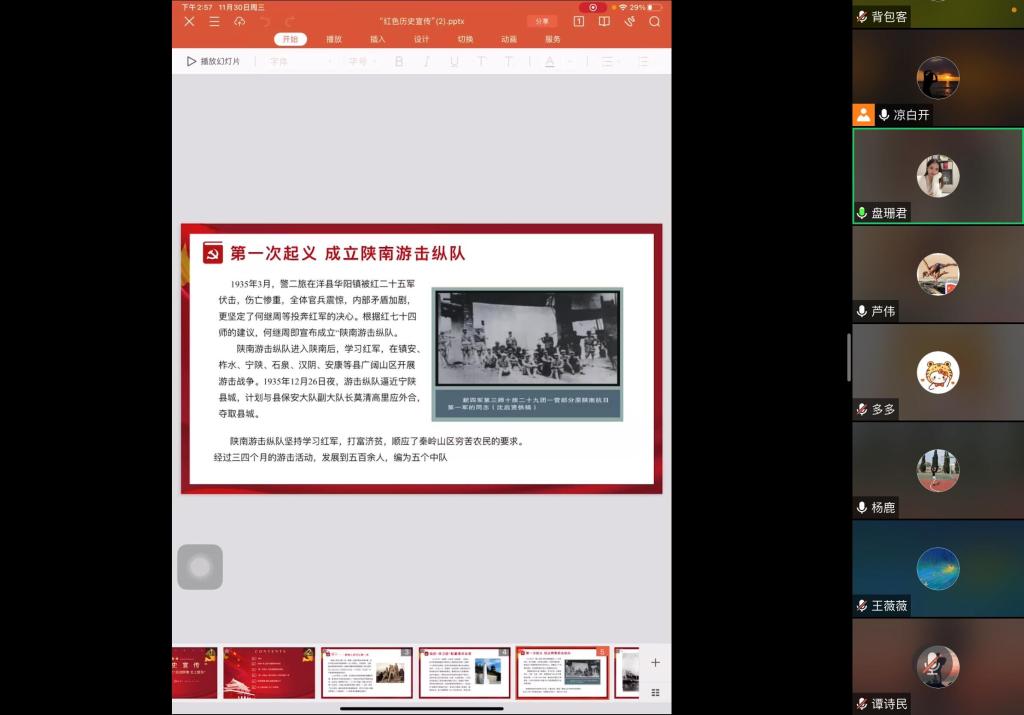Click the slide number page icon
The height and width of the screenshot is (715, 1024).
(x=579, y=21)
